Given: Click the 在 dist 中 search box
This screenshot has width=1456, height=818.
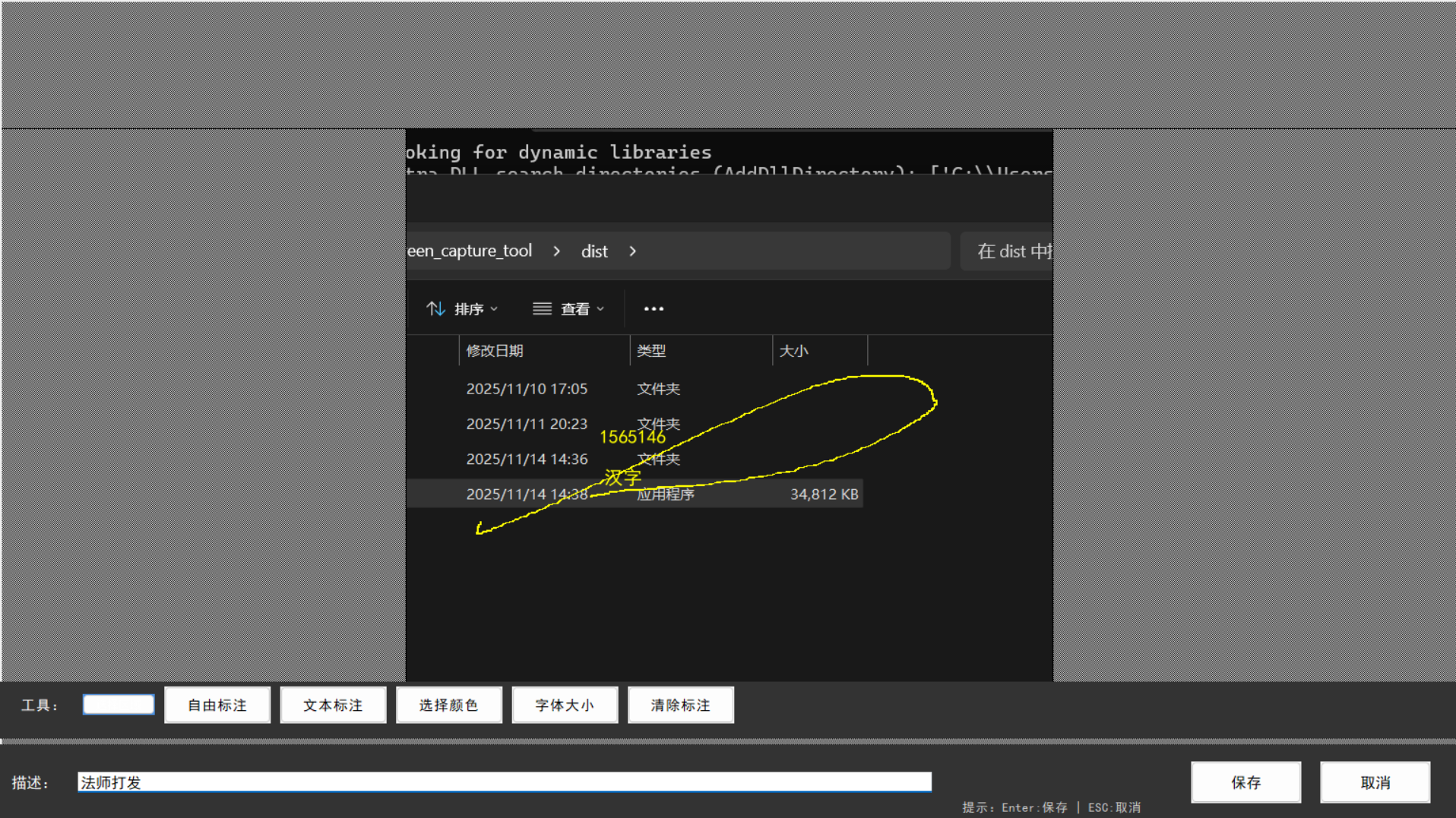Looking at the screenshot, I should 1007,251.
